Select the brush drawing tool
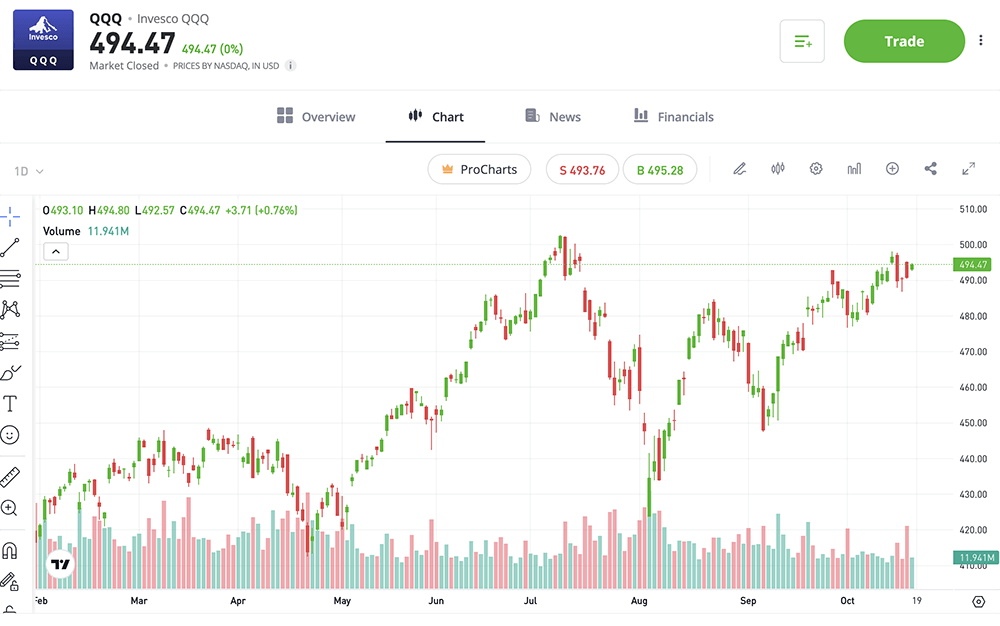The image size is (1000, 626). [12, 372]
